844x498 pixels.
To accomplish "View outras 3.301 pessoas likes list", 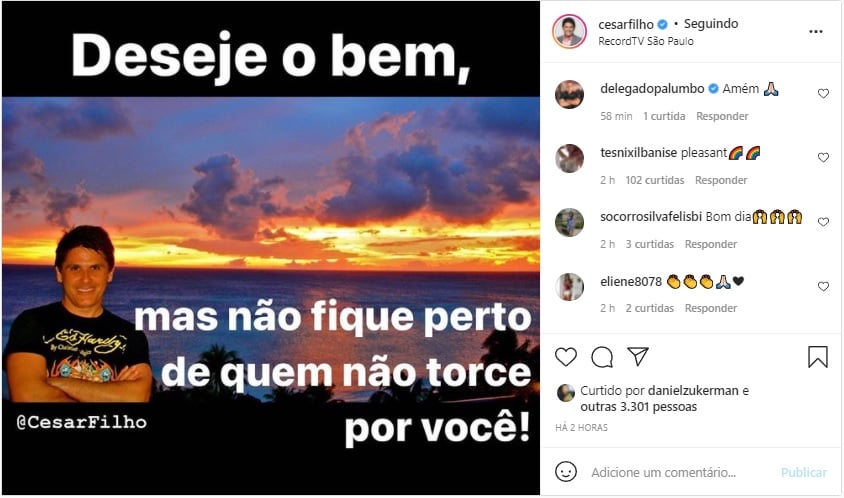I will point(638,407).
